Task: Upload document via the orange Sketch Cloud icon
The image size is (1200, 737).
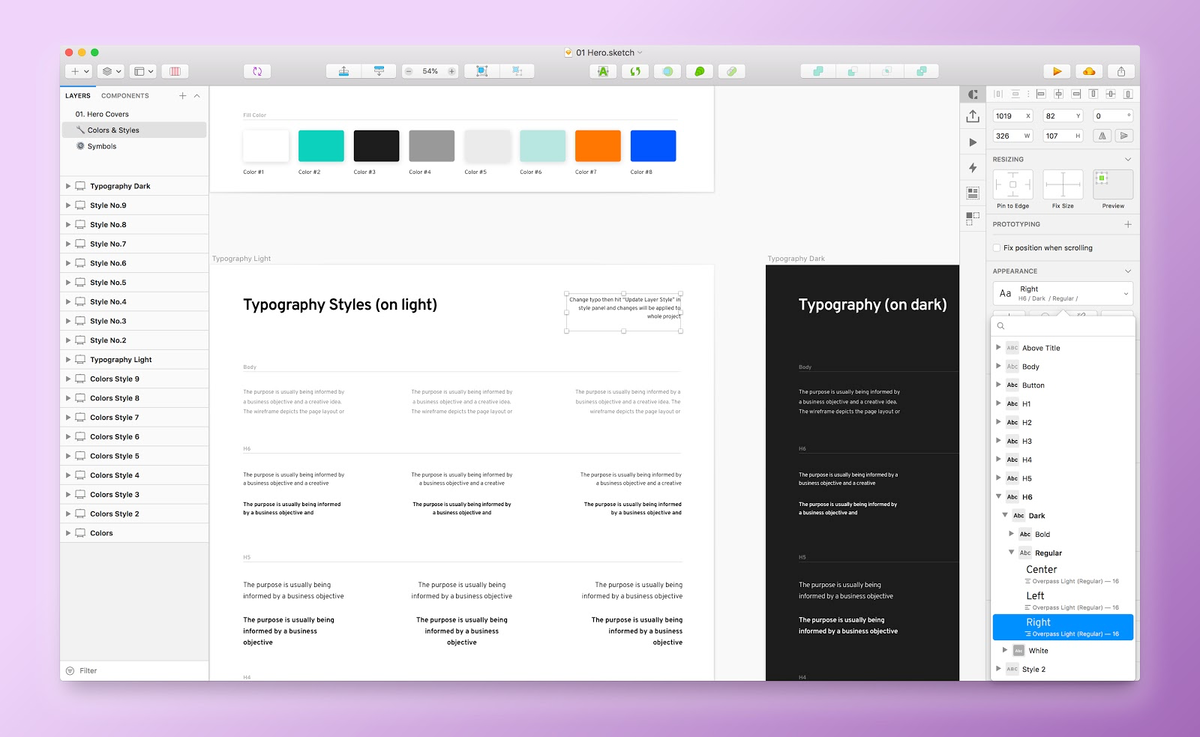Action: 1090,71
